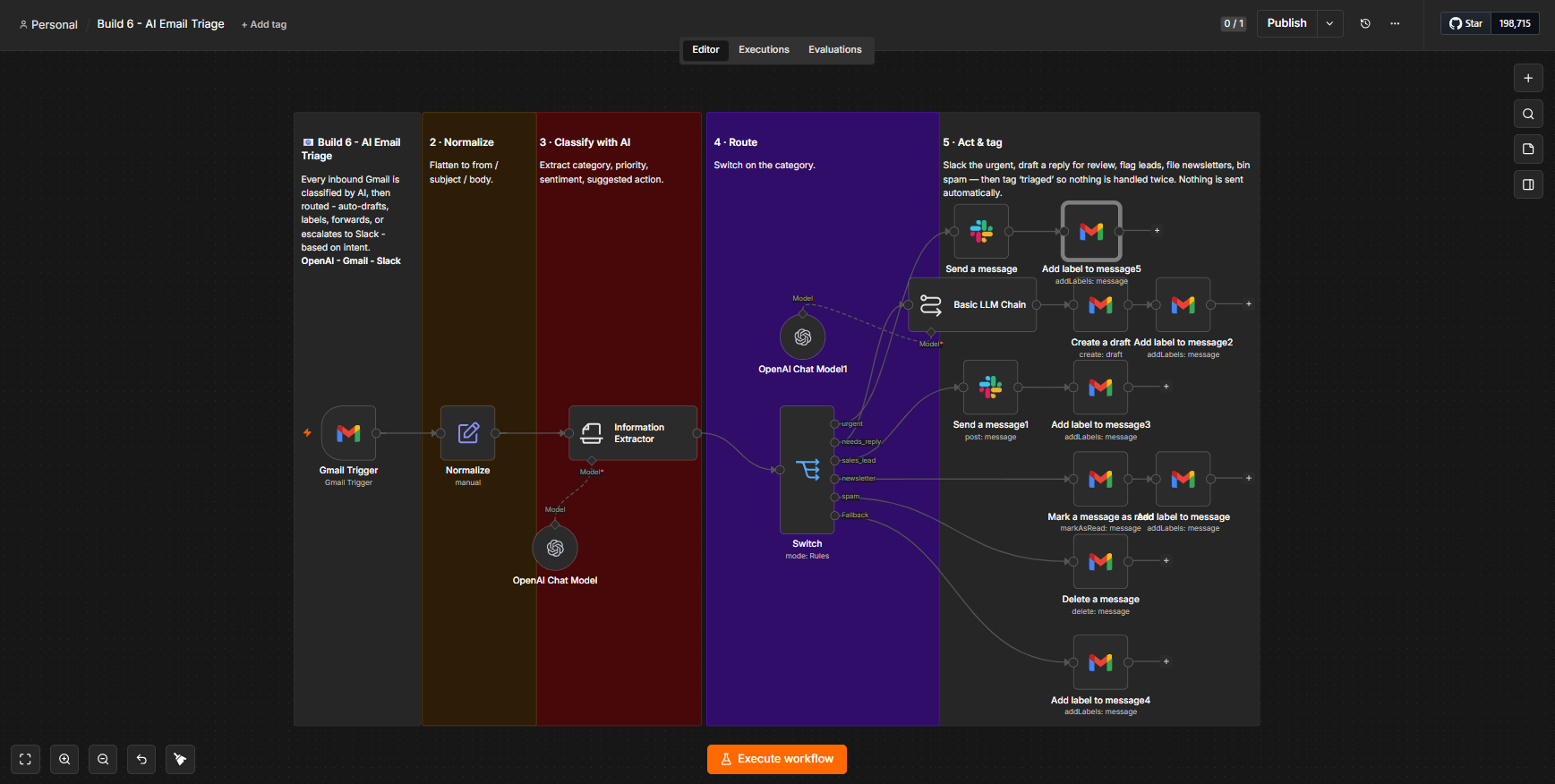Select the Switch node
This screenshot has height=784, width=1555.
807,470
